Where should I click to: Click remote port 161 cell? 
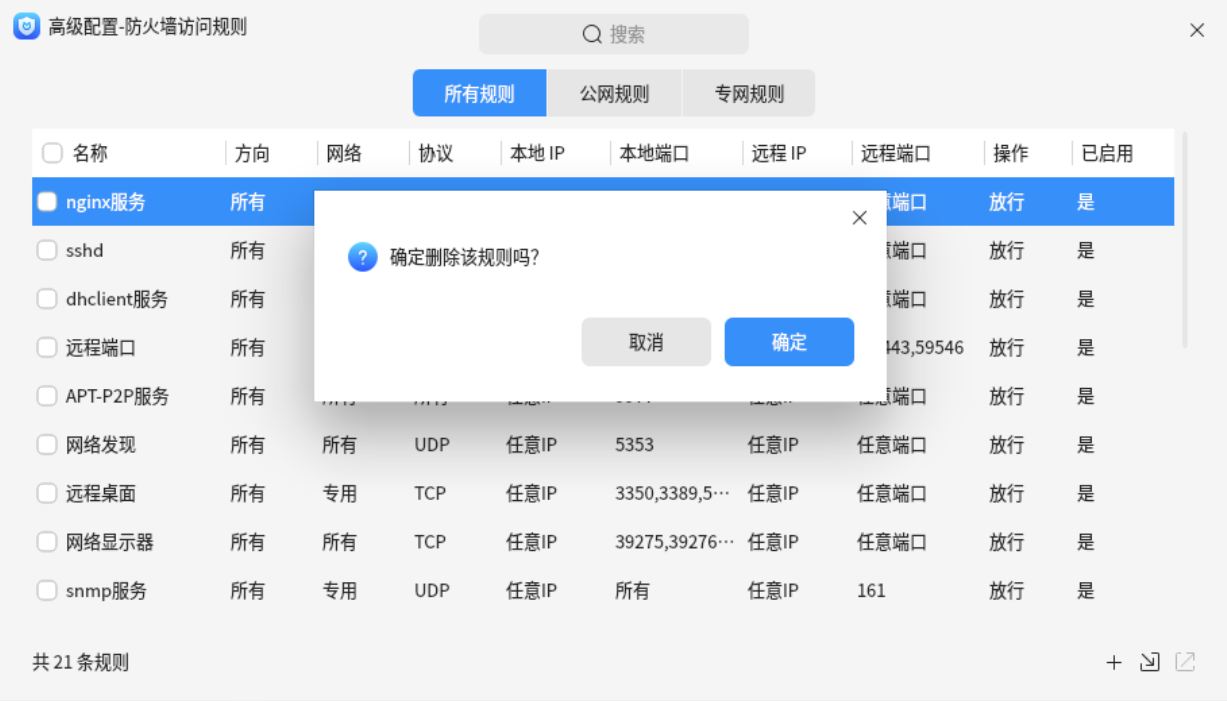tap(871, 591)
